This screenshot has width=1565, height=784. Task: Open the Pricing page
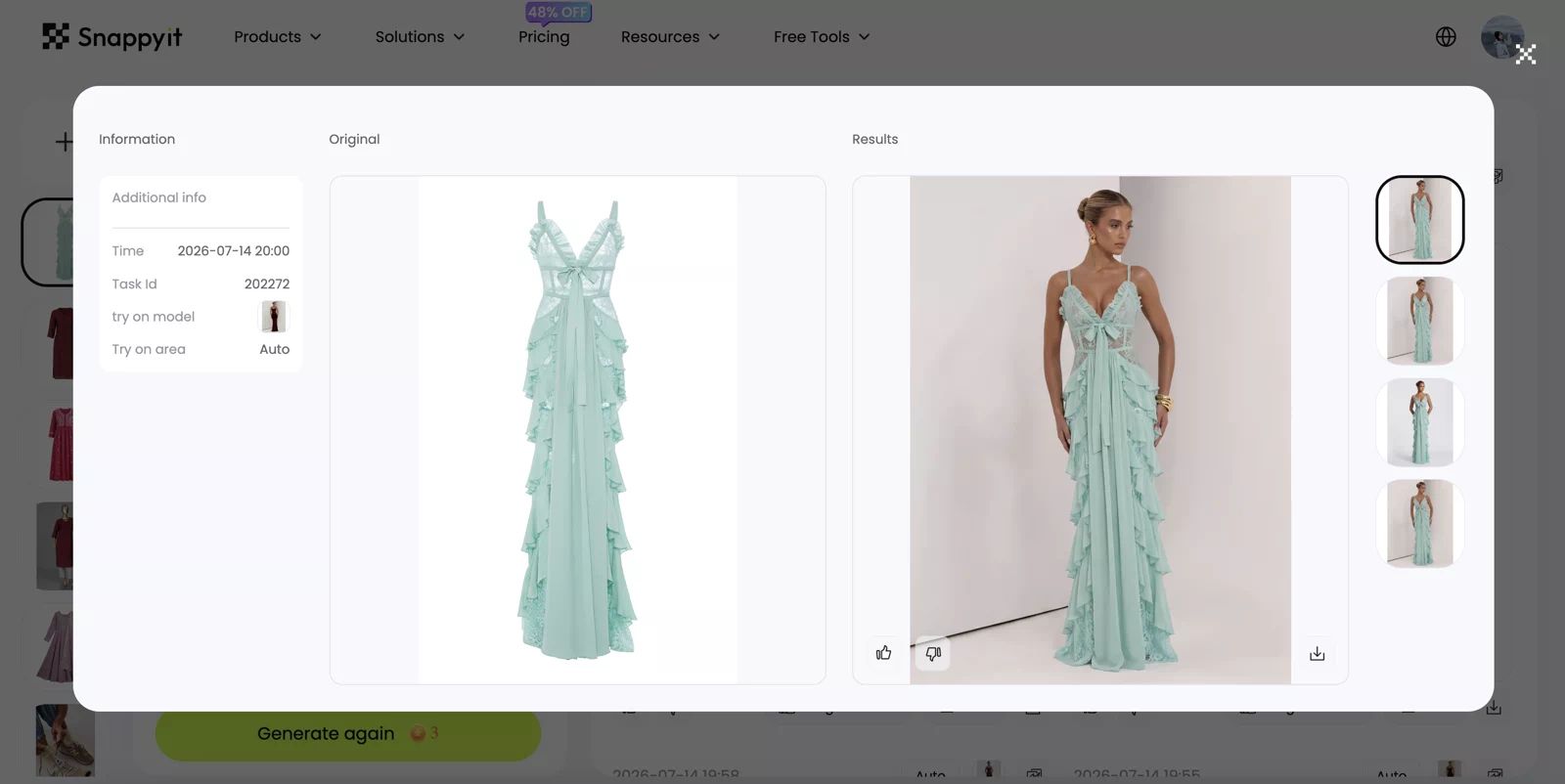[x=544, y=36]
